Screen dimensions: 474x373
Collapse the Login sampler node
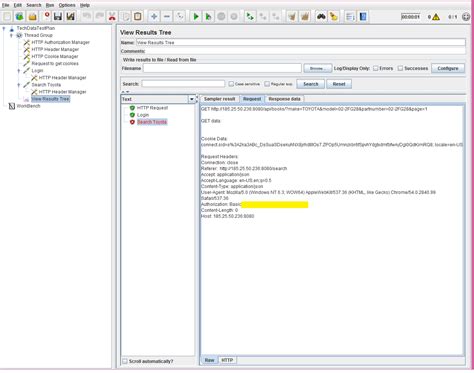pos(19,71)
